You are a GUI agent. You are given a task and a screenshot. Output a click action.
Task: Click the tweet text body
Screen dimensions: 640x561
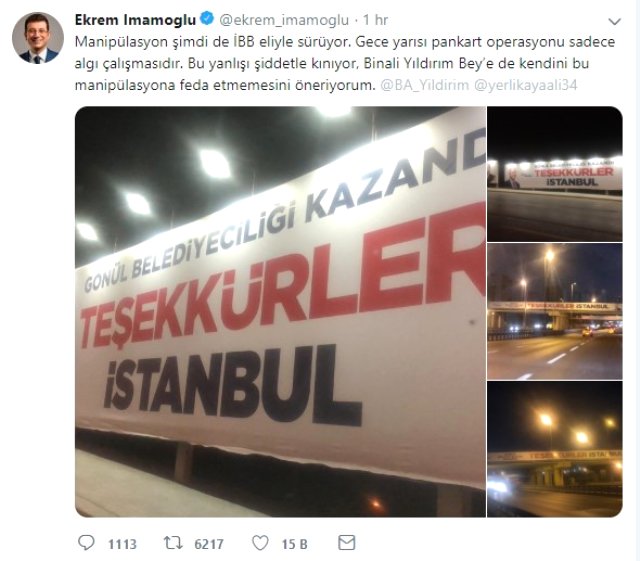click(345, 63)
